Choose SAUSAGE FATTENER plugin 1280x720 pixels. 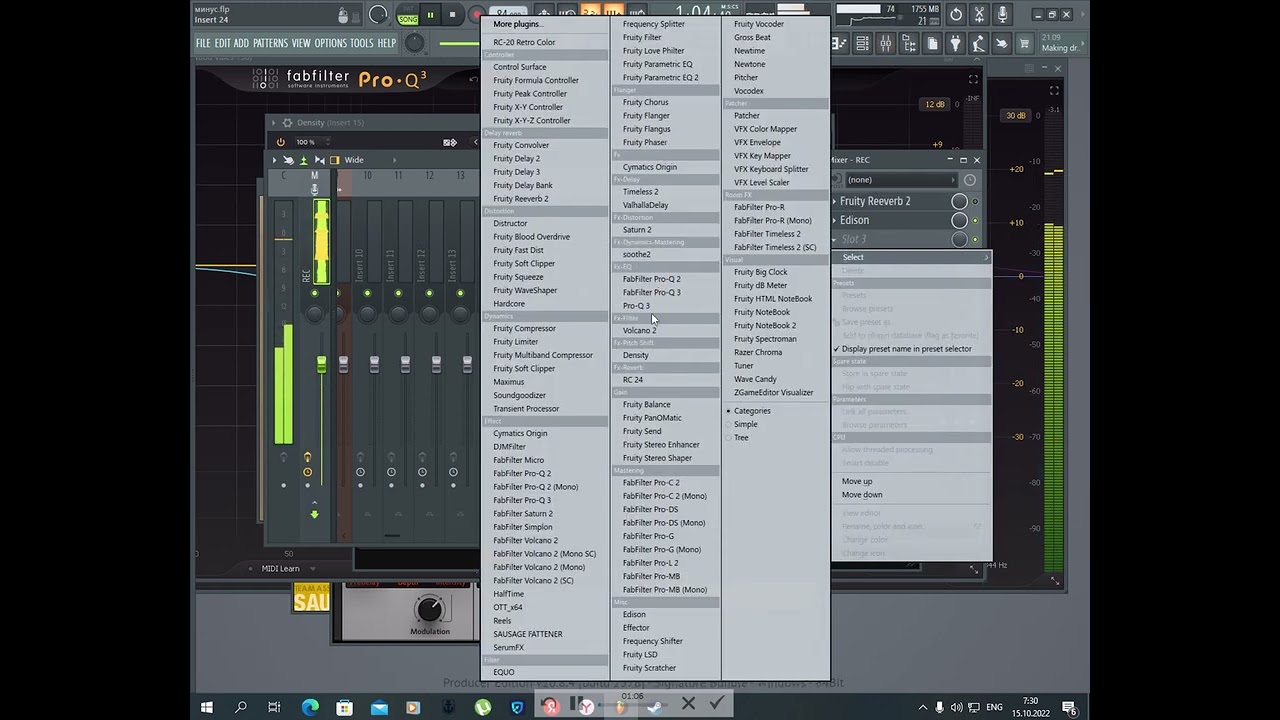click(x=527, y=634)
